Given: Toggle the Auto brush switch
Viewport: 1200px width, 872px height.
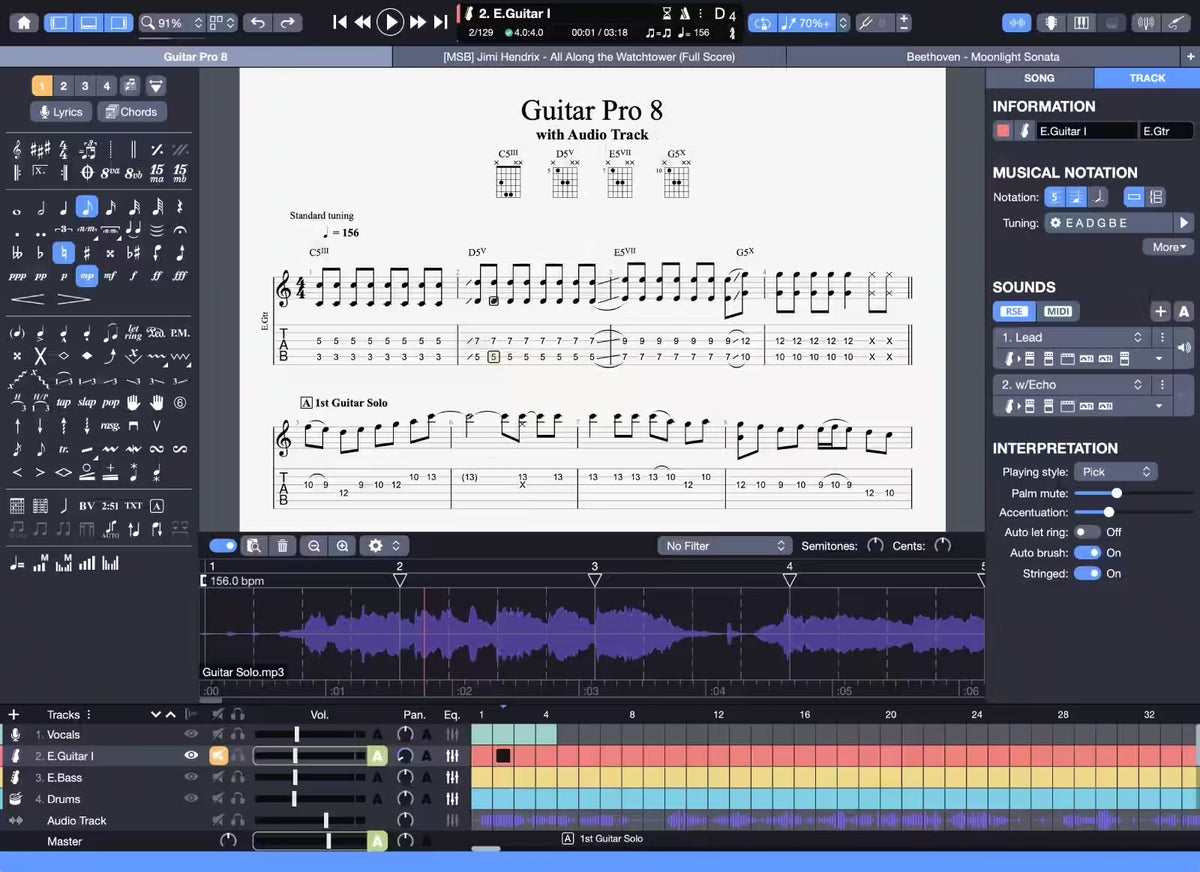Looking at the screenshot, I should click(x=1087, y=553).
